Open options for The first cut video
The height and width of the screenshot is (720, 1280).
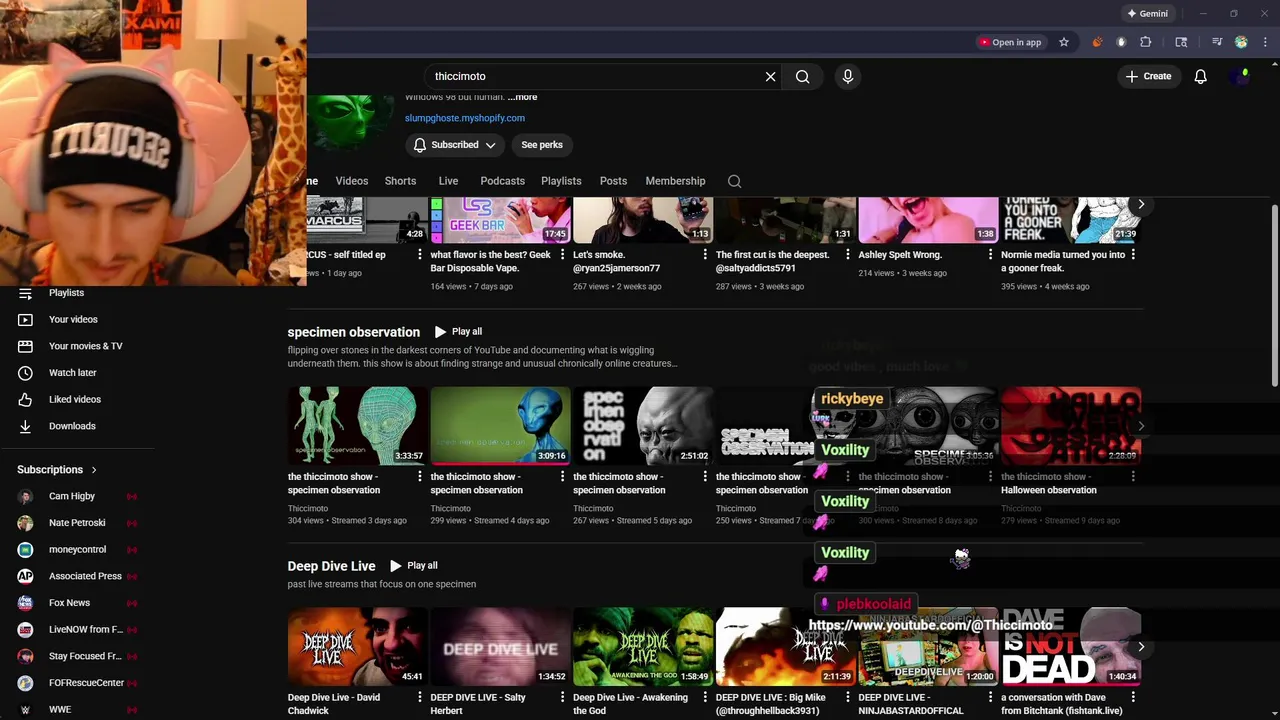tap(847, 255)
